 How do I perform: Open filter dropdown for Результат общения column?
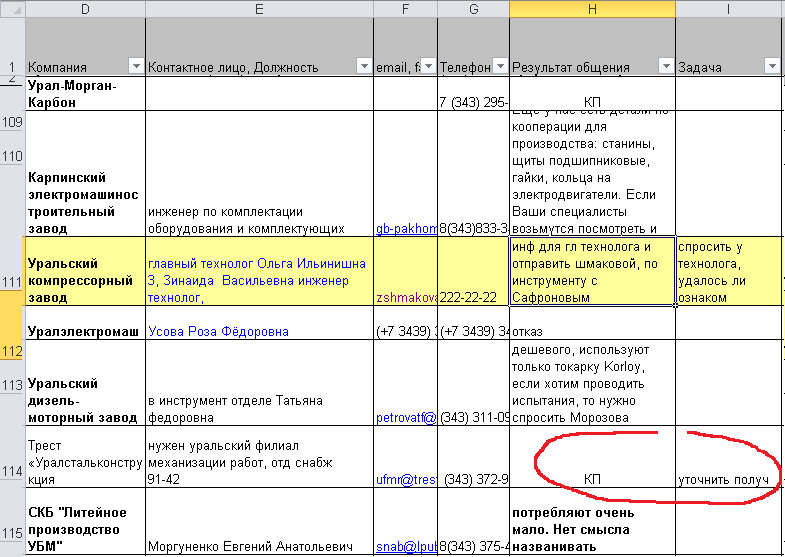pyautogui.click(x=666, y=66)
